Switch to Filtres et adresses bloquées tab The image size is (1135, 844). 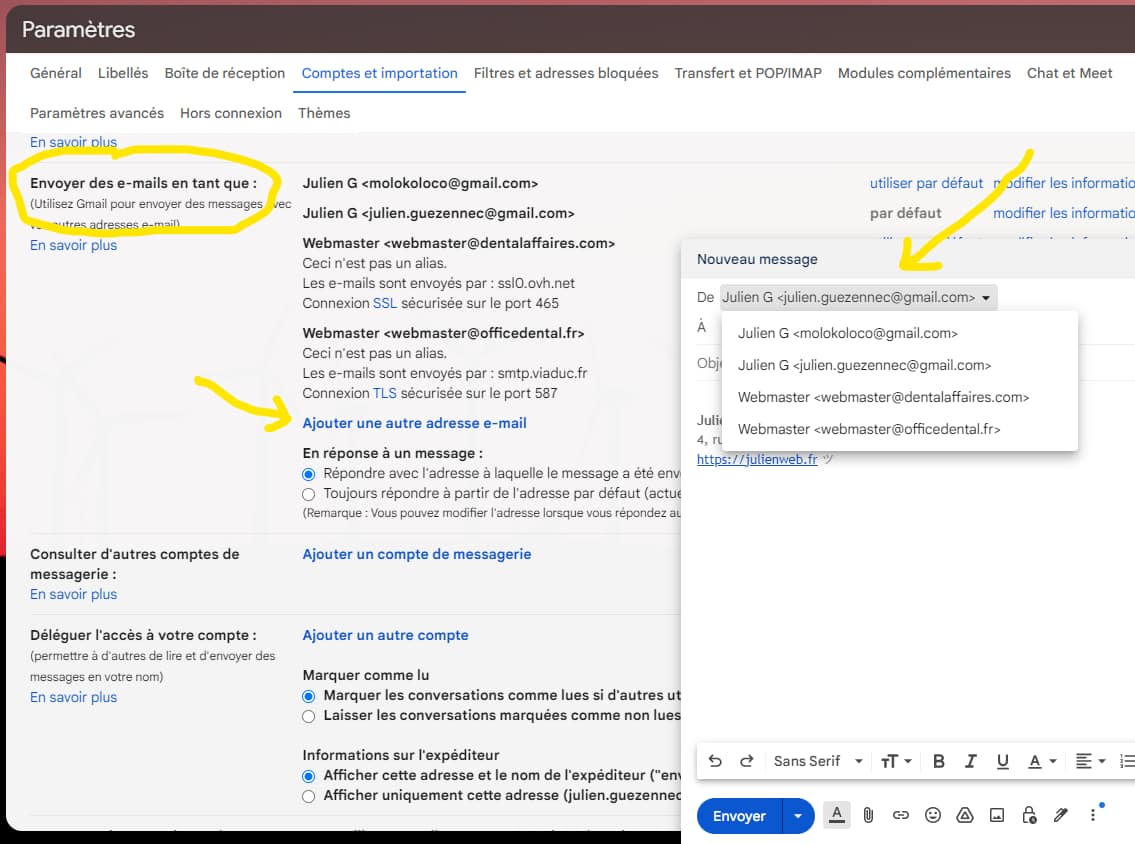(x=566, y=73)
